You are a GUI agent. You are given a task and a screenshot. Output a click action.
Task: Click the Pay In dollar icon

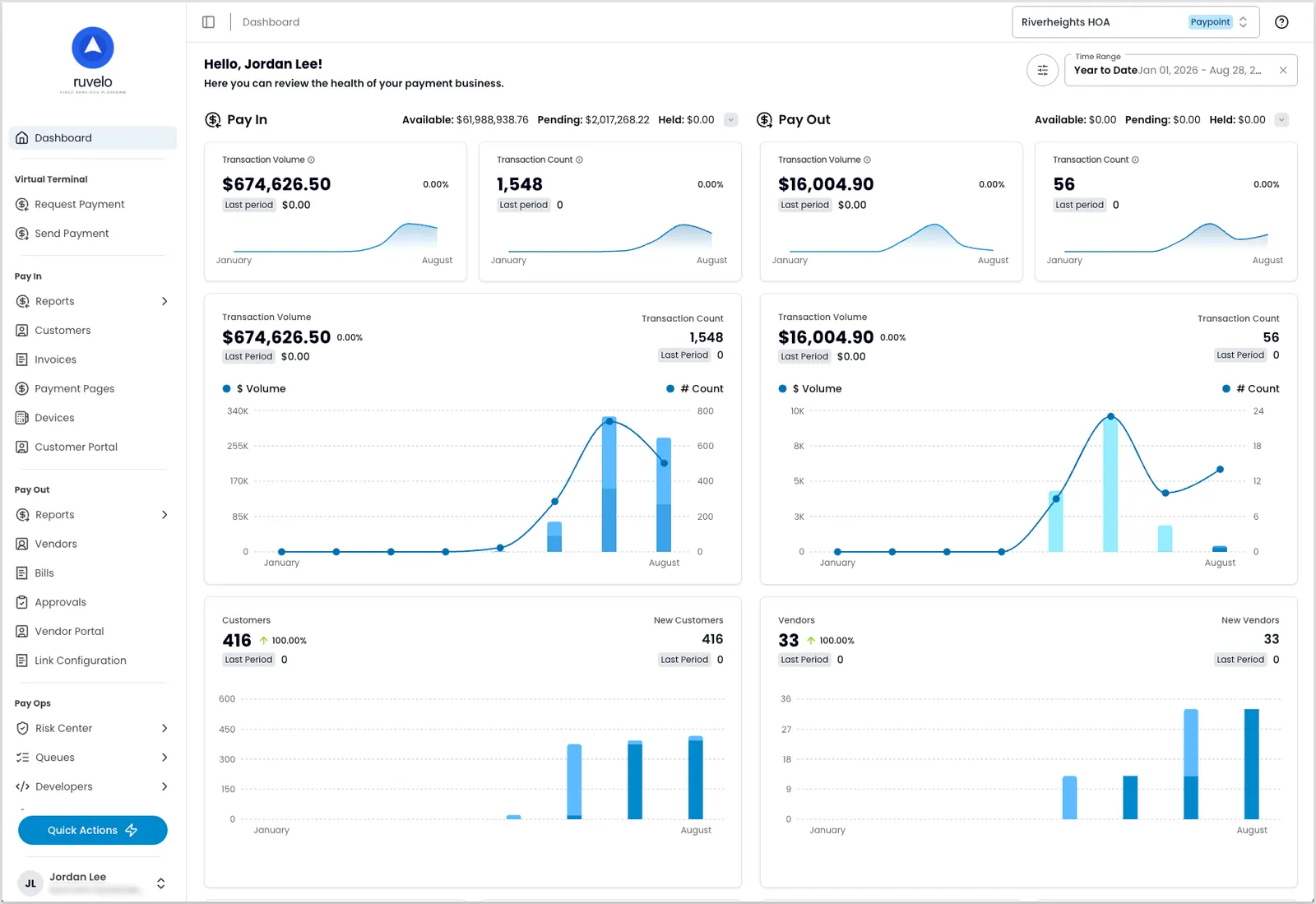[x=213, y=120]
